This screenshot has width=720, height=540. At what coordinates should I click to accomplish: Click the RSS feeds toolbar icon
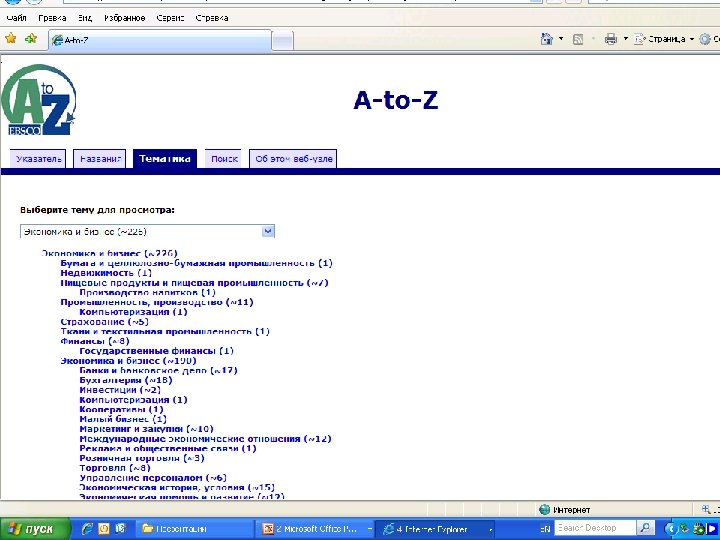578,39
